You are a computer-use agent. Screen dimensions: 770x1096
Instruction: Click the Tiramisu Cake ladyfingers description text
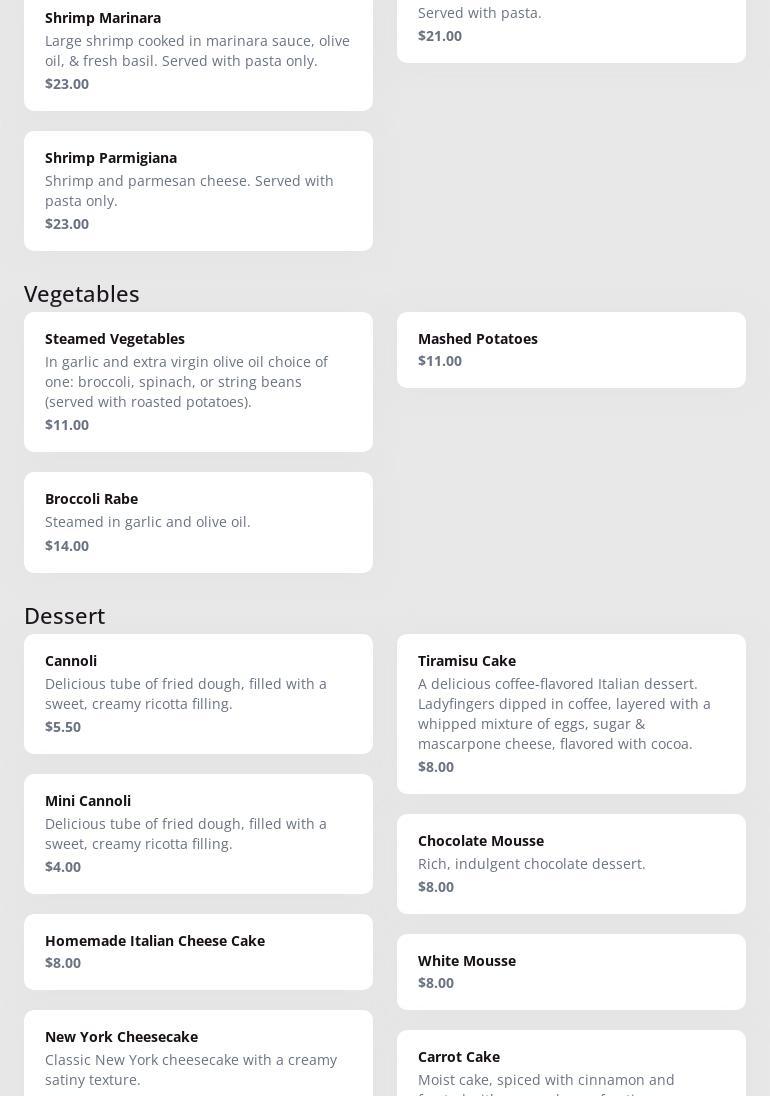564,714
